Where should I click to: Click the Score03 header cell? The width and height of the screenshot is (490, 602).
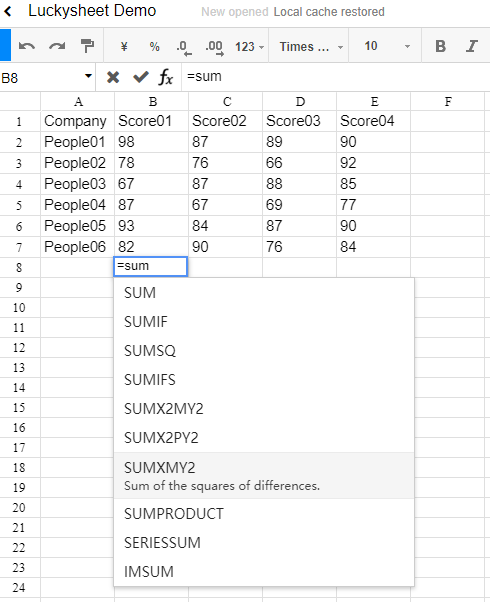coord(300,121)
